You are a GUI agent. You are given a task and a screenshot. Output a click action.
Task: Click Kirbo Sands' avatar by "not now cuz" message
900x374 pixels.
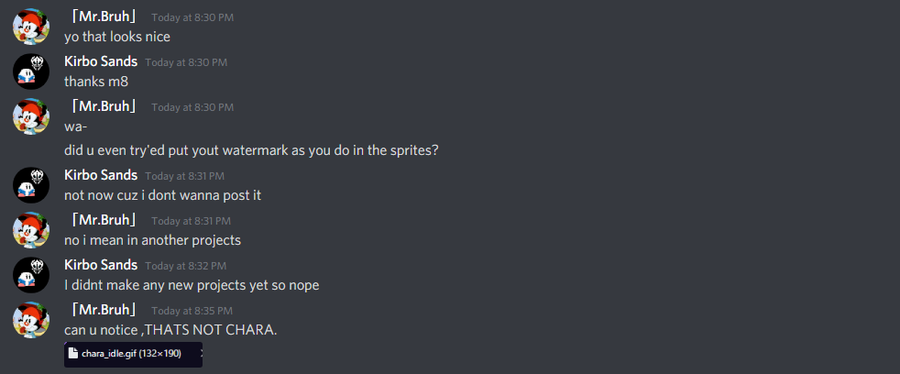tap(31, 185)
